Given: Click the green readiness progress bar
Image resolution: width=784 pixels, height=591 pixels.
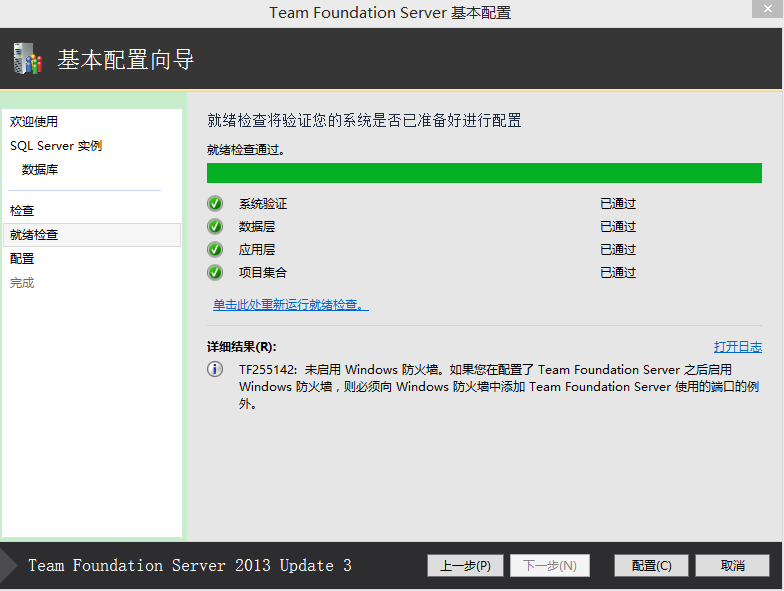Looking at the screenshot, I should coord(484,173).
